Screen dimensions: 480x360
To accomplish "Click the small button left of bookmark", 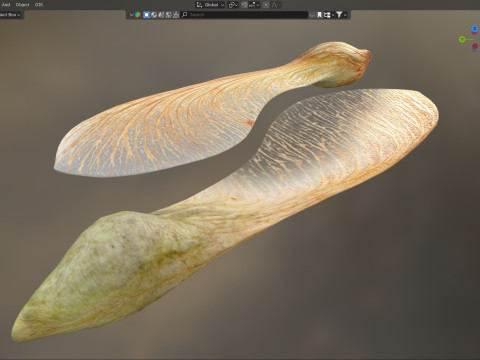I will pyautogui.click(x=312, y=15).
